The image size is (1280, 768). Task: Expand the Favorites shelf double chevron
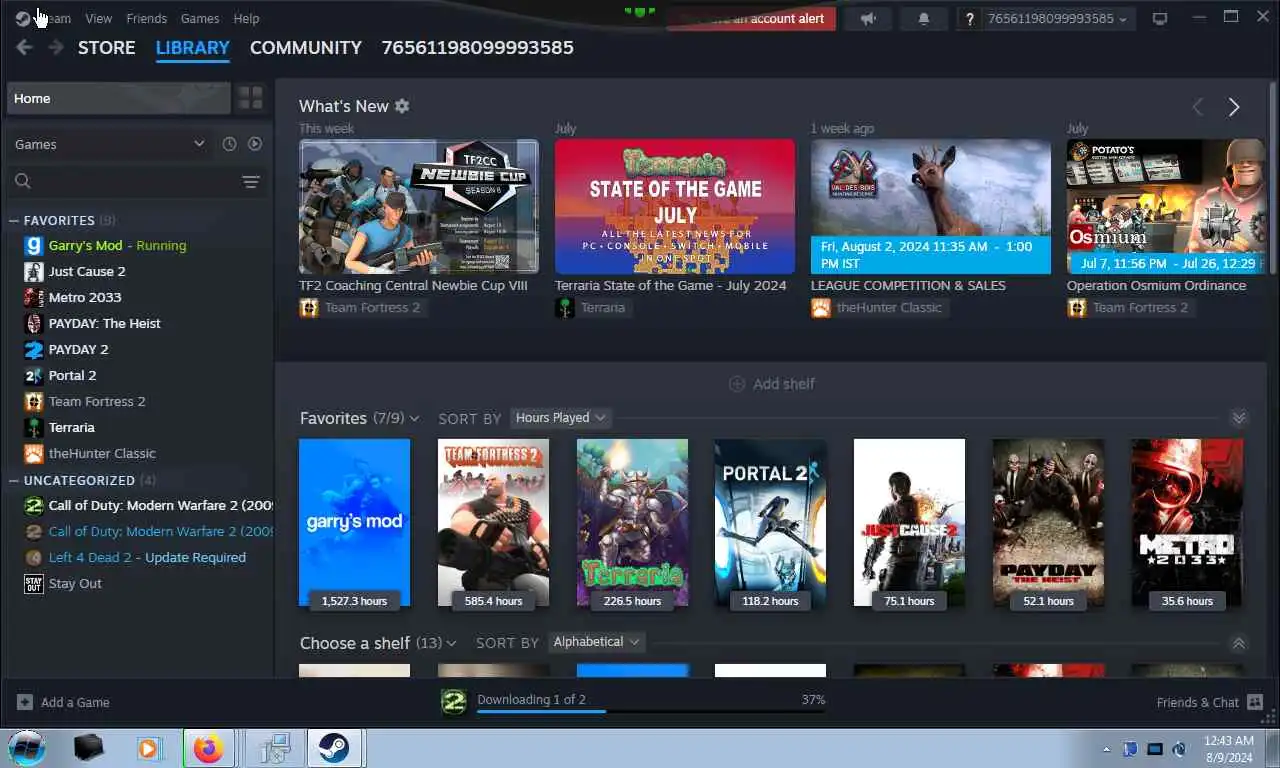click(x=1239, y=418)
